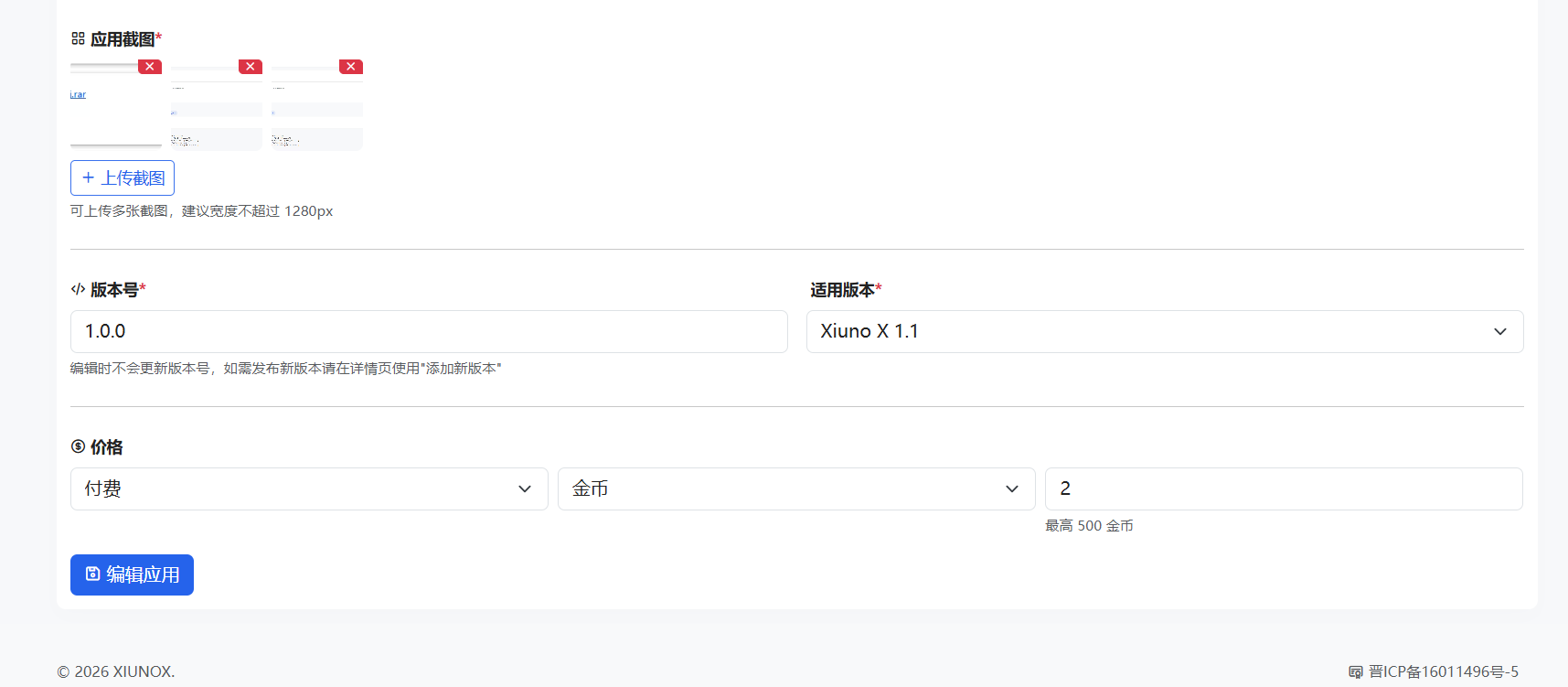The height and width of the screenshot is (687, 1568).
Task: Open the second screenshot thumbnail
Action: tap(217, 105)
